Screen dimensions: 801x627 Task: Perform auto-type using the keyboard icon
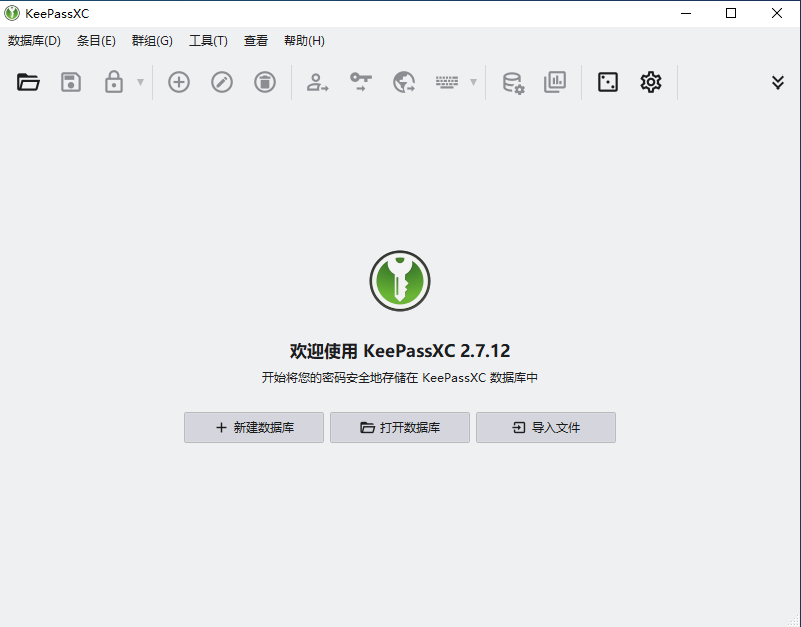[448, 82]
